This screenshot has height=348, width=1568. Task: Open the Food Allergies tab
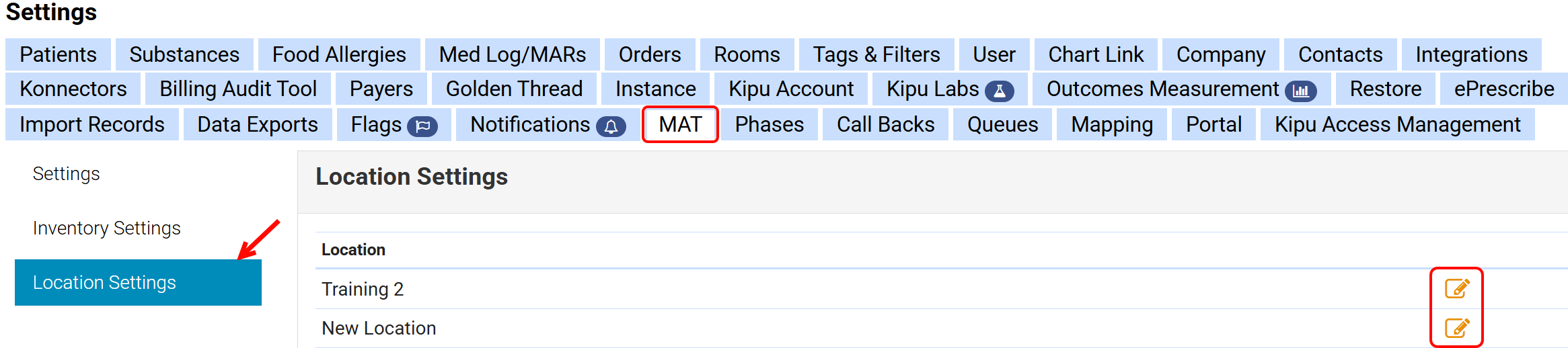339,54
